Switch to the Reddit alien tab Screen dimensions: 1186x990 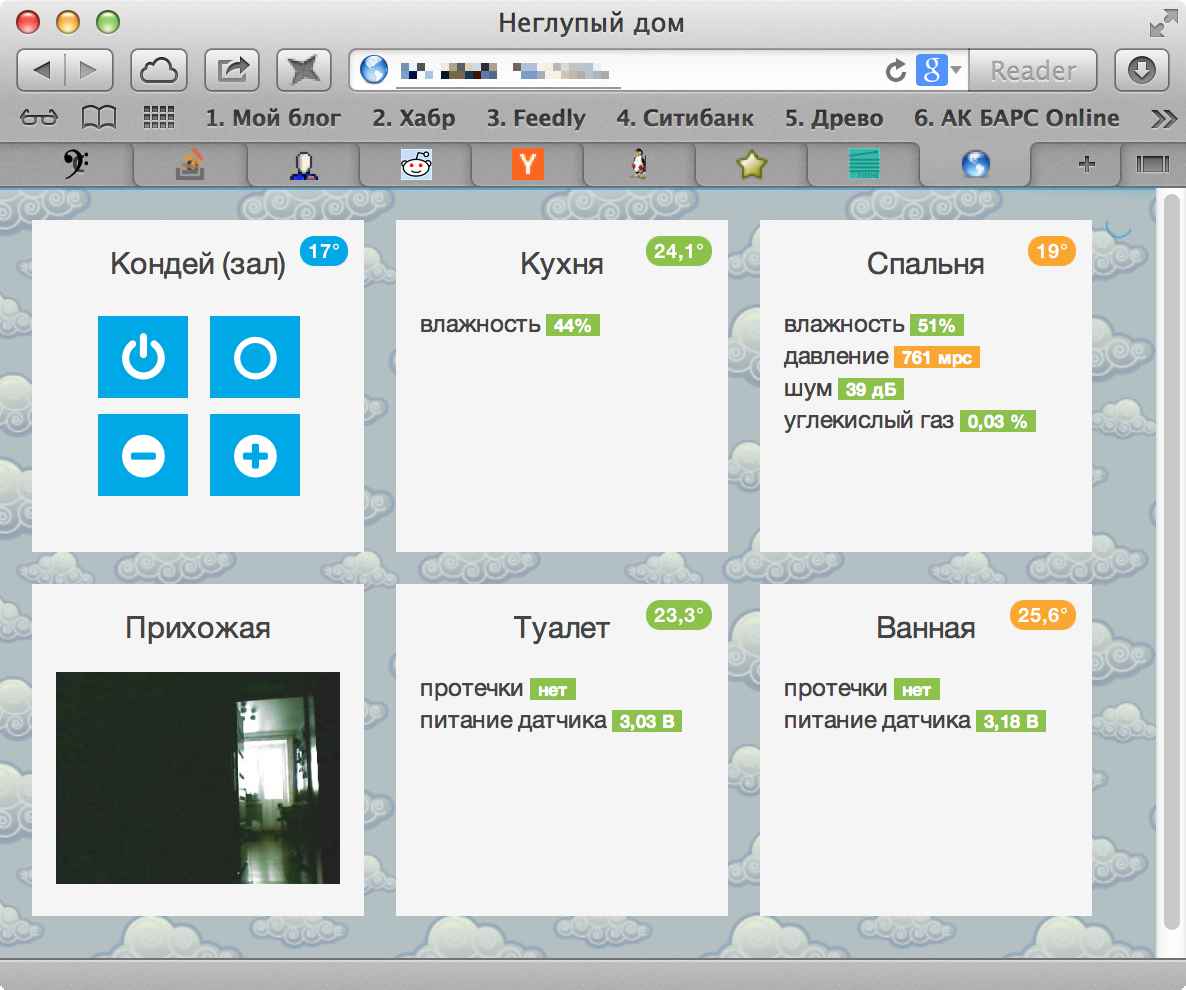(416, 164)
